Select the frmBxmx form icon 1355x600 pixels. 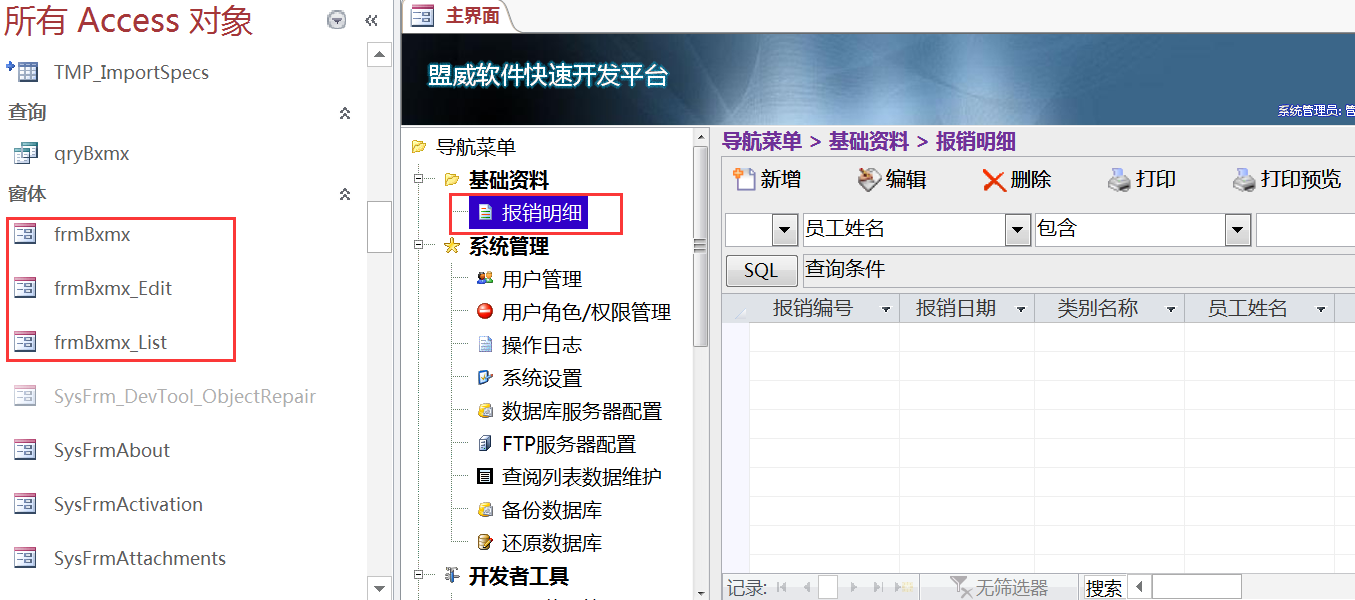25,234
